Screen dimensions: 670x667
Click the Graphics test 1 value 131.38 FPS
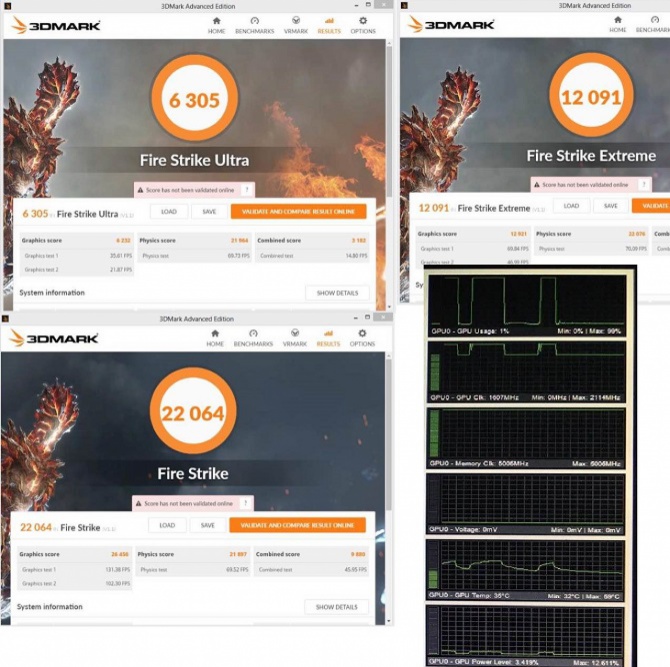point(118,570)
